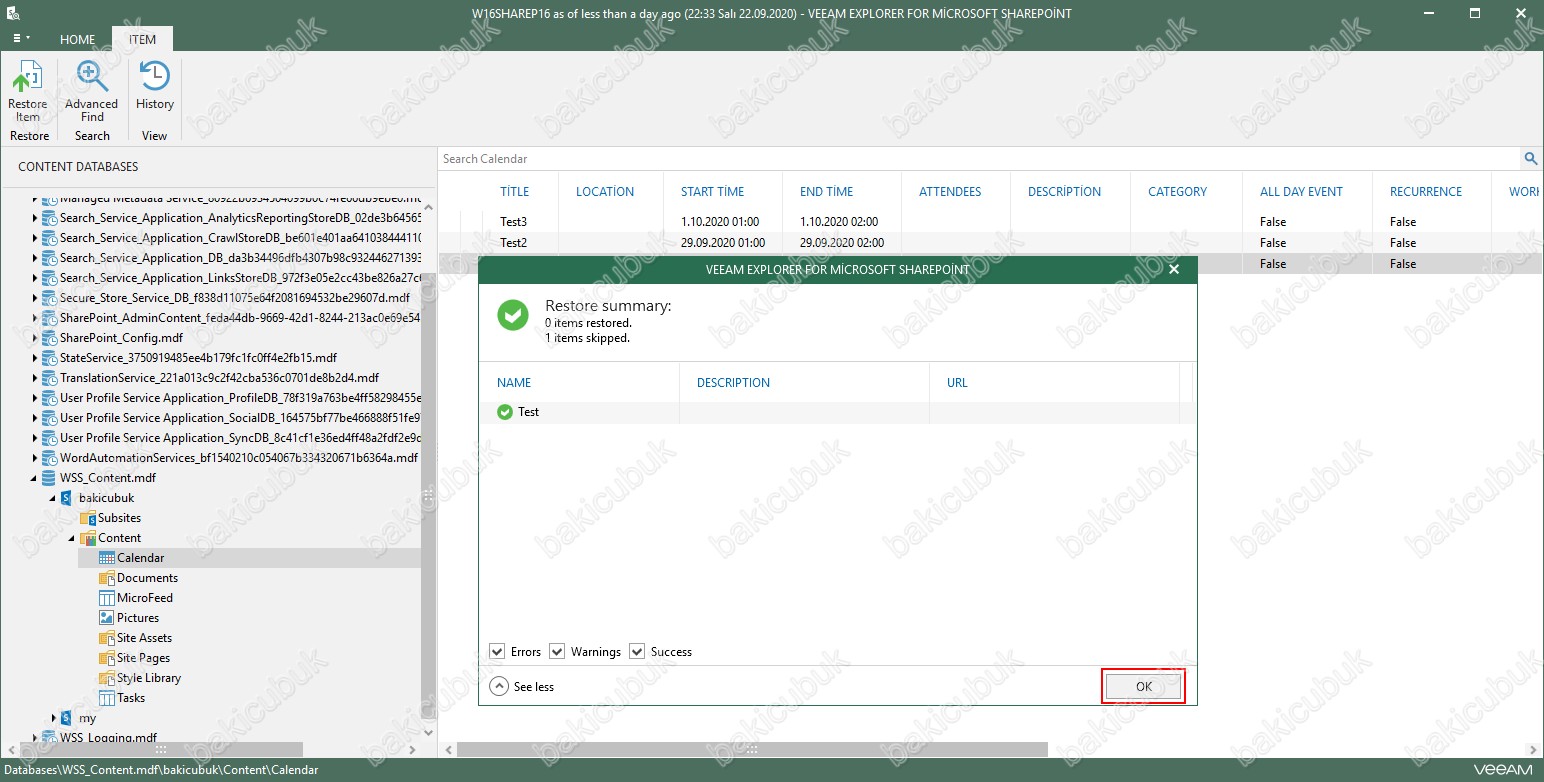
Task: Sort by the TITLE column header
Action: point(515,192)
